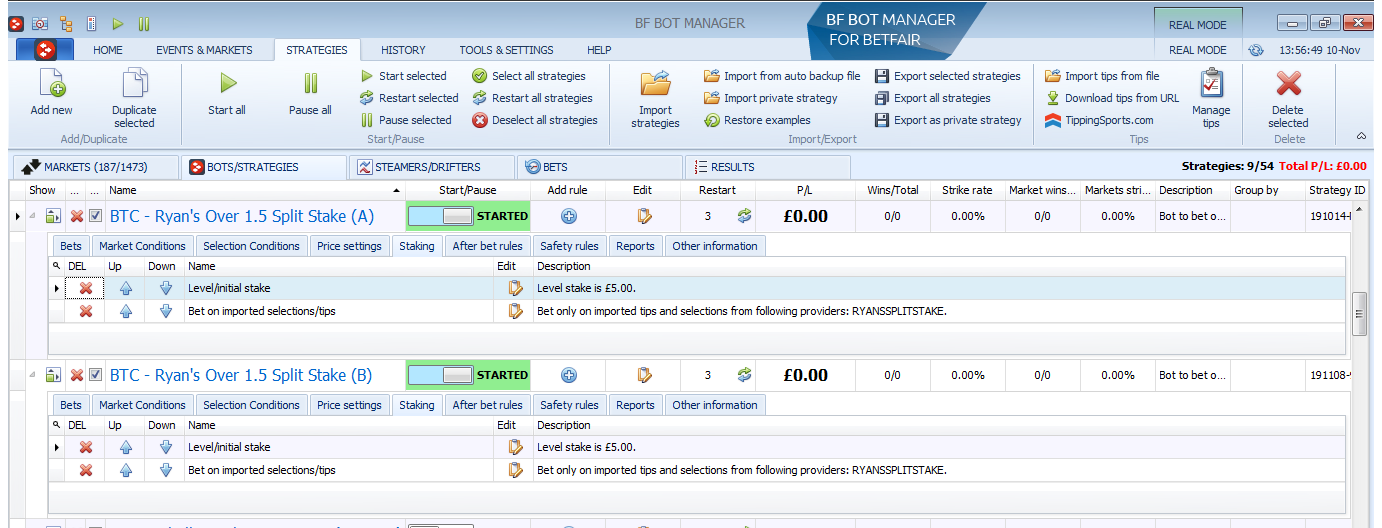Click Import tips from file
Image resolution: width=1382 pixels, height=528 pixels.
click(x=1102, y=76)
